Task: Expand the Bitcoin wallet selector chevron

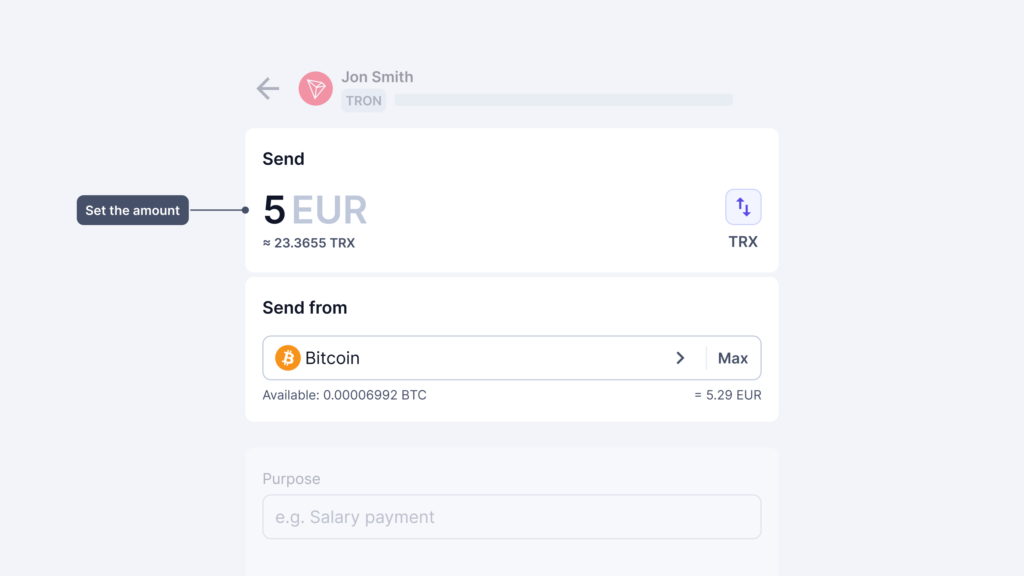Action: tap(680, 358)
